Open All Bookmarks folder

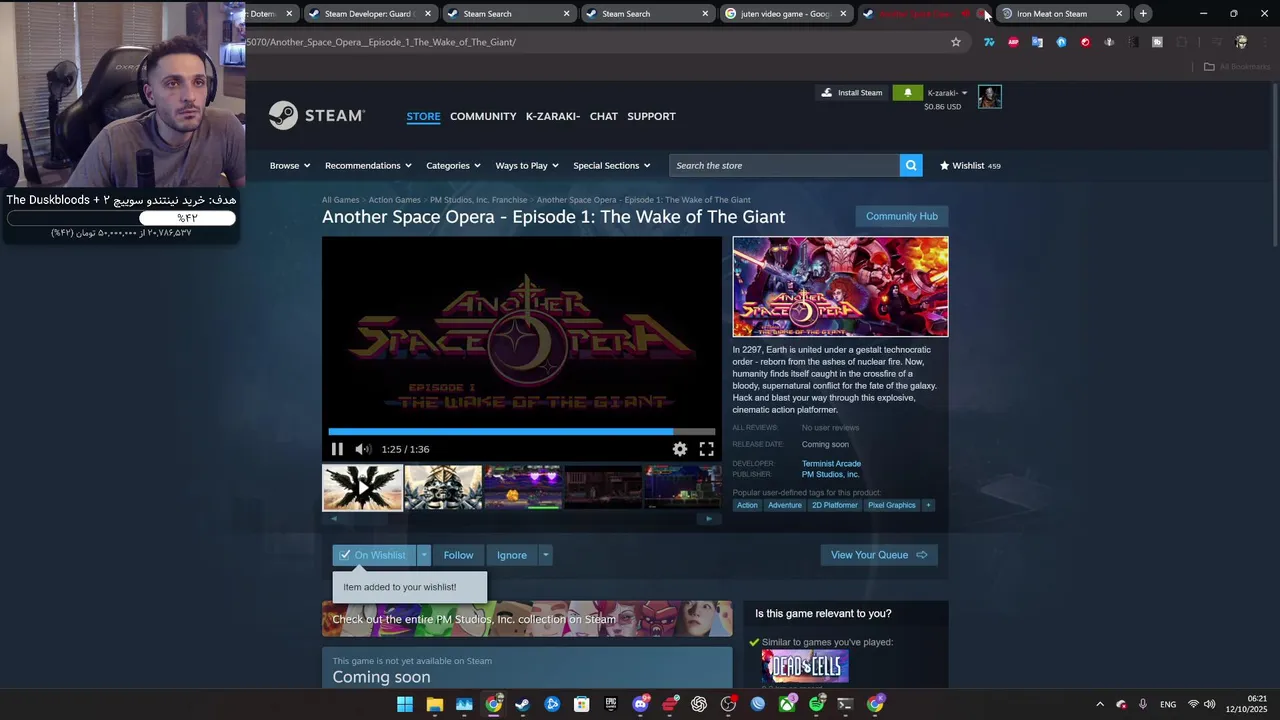coord(1236,67)
